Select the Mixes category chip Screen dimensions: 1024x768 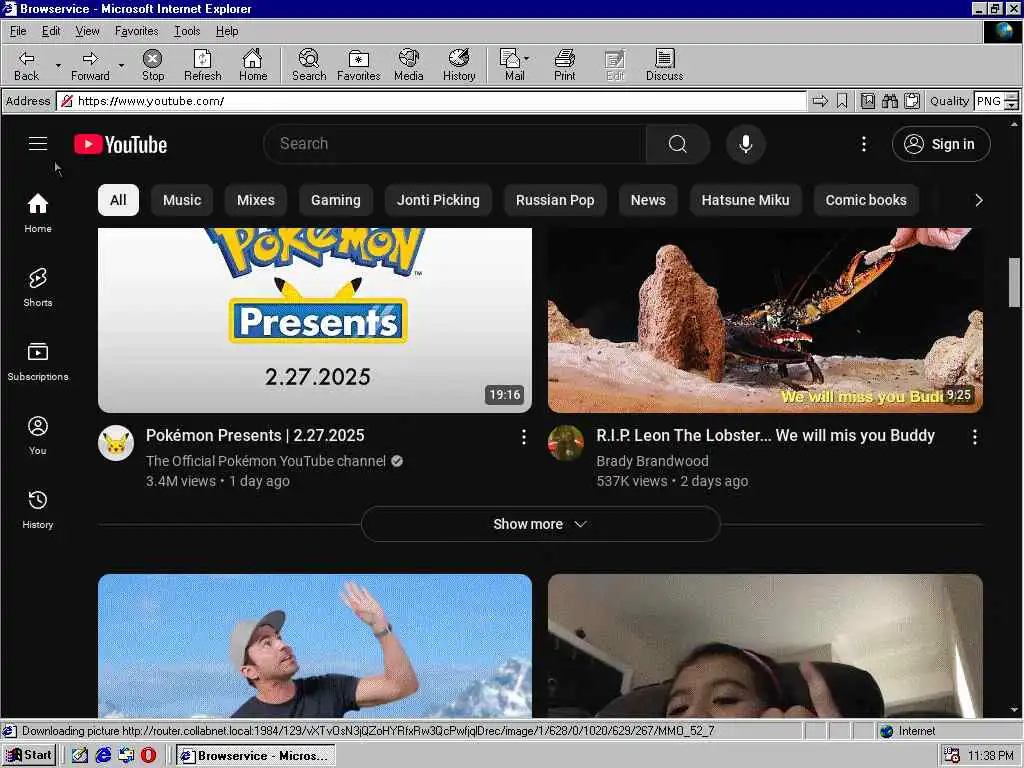(x=255, y=200)
